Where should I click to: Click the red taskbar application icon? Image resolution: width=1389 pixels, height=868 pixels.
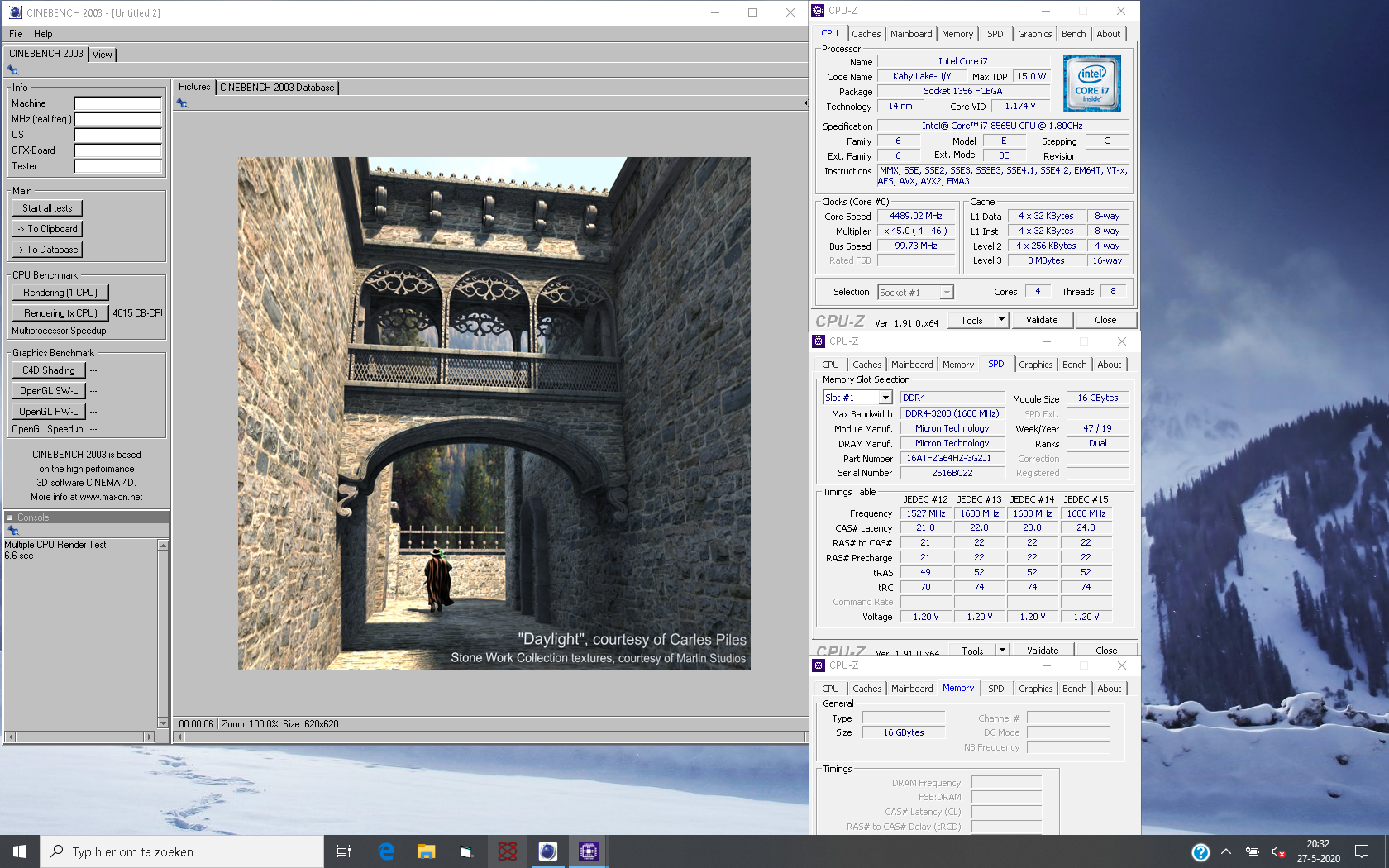coord(507,851)
